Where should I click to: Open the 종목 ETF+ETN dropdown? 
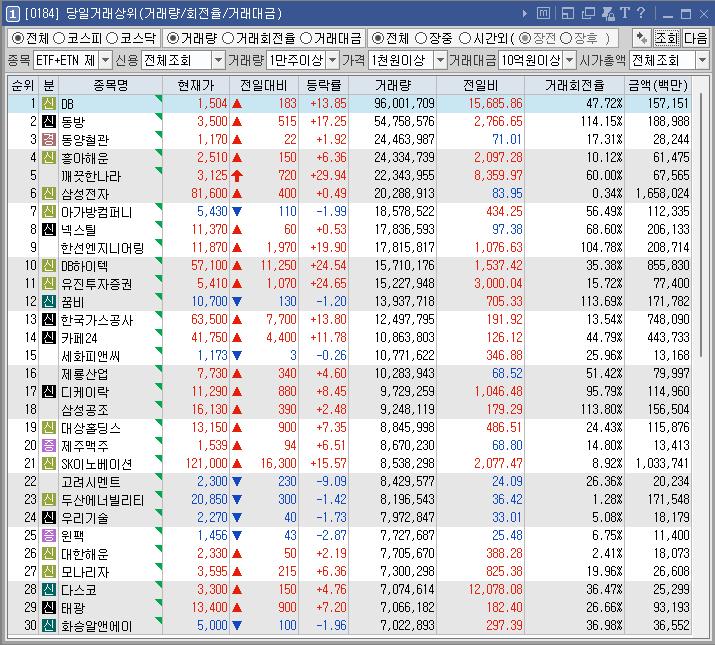tap(105, 60)
